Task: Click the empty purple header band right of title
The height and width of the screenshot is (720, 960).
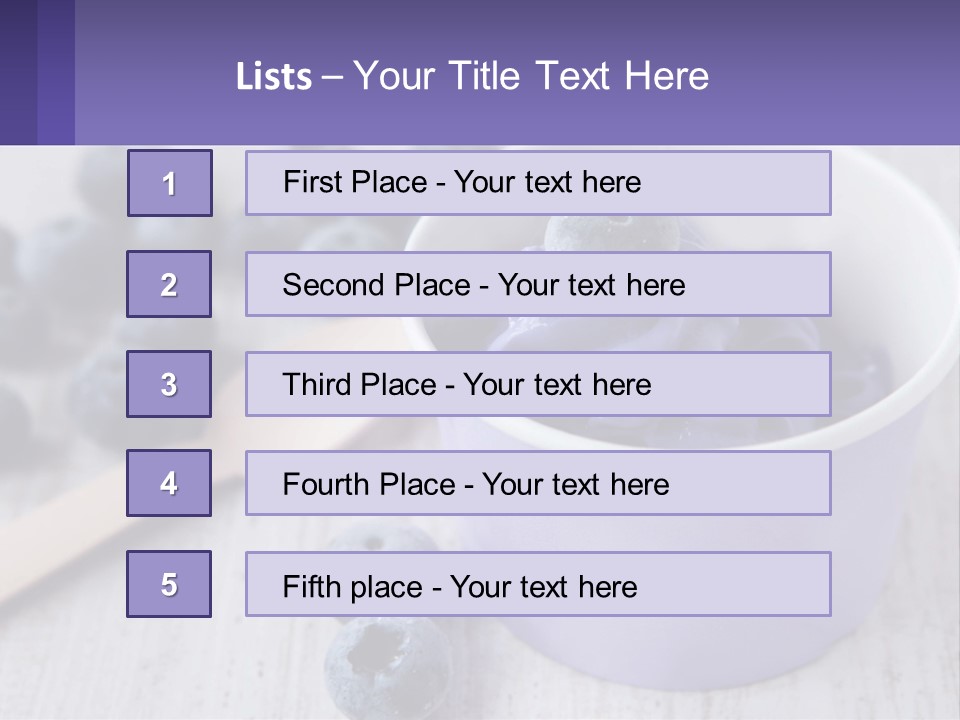Action: click(x=840, y=76)
